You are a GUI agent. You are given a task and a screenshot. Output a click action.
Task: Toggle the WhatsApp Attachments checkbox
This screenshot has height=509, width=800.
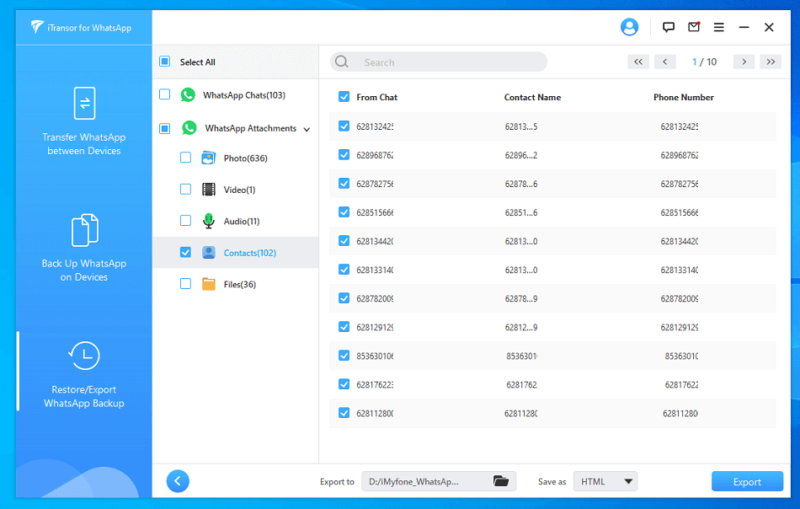[x=164, y=128]
